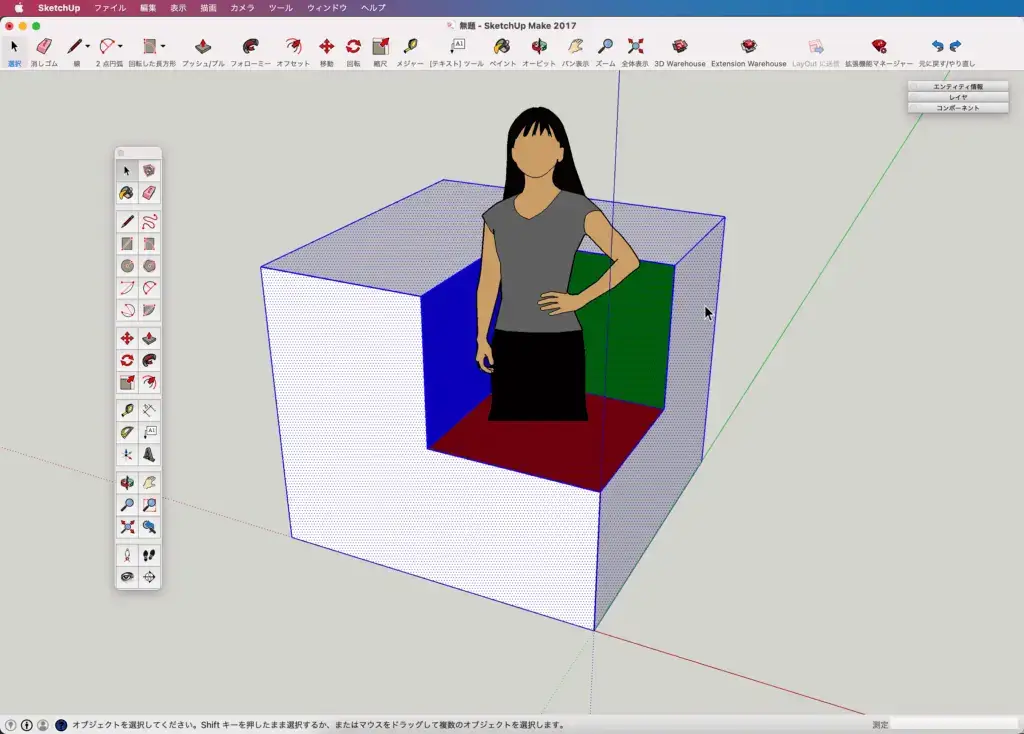Open the ヘルプ menu
This screenshot has height=734, width=1024.
coord(373,8)
